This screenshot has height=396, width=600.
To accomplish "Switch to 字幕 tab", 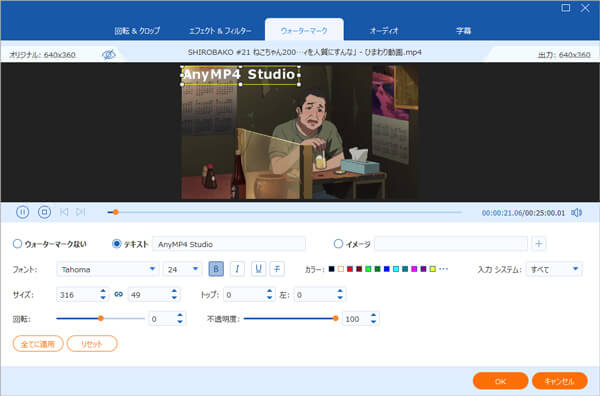I will 463,31.
